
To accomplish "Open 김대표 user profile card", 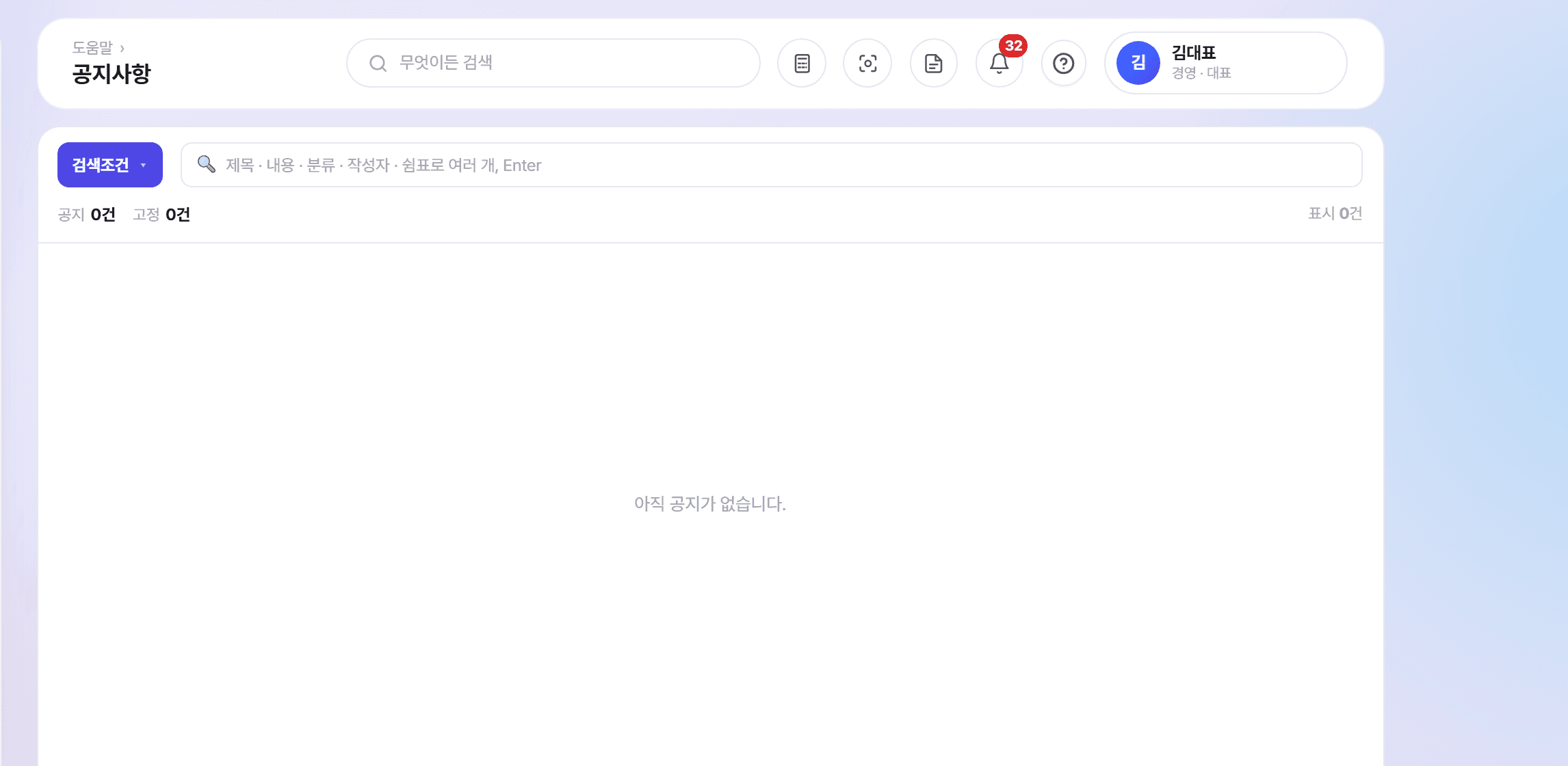I will pos(1226,63).
